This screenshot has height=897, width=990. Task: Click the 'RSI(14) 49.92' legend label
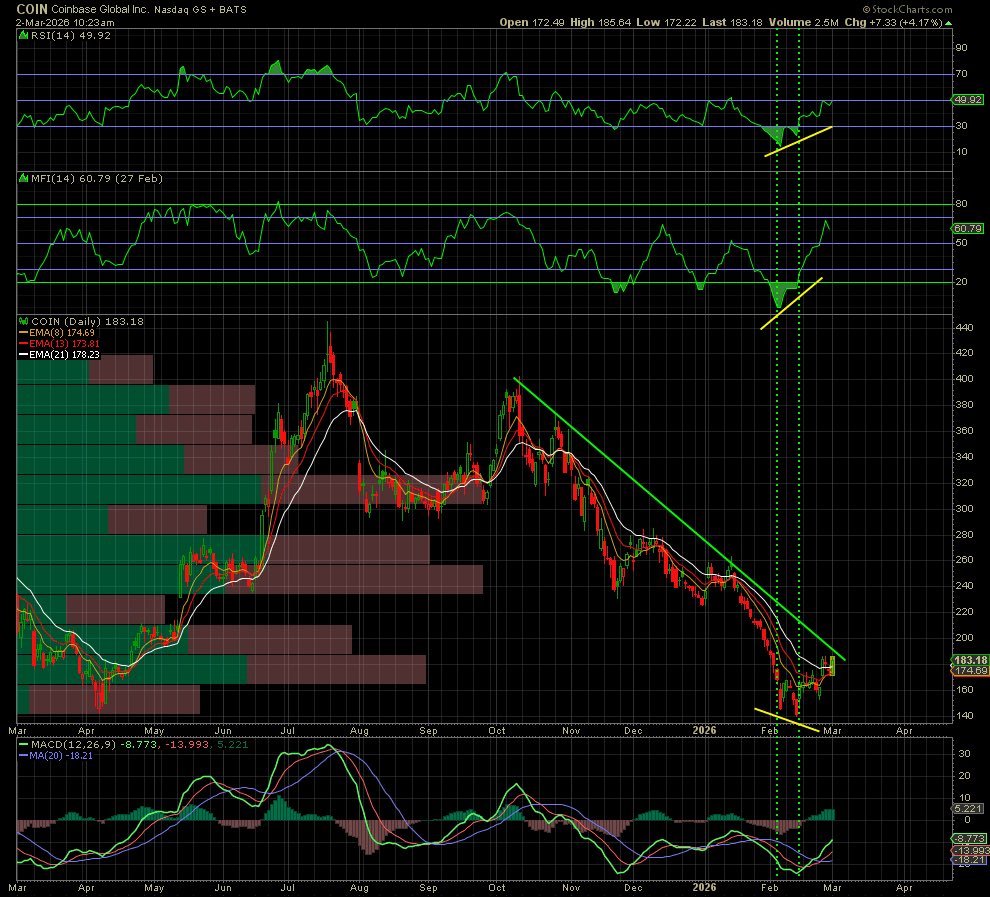click(x=71, y=36)
